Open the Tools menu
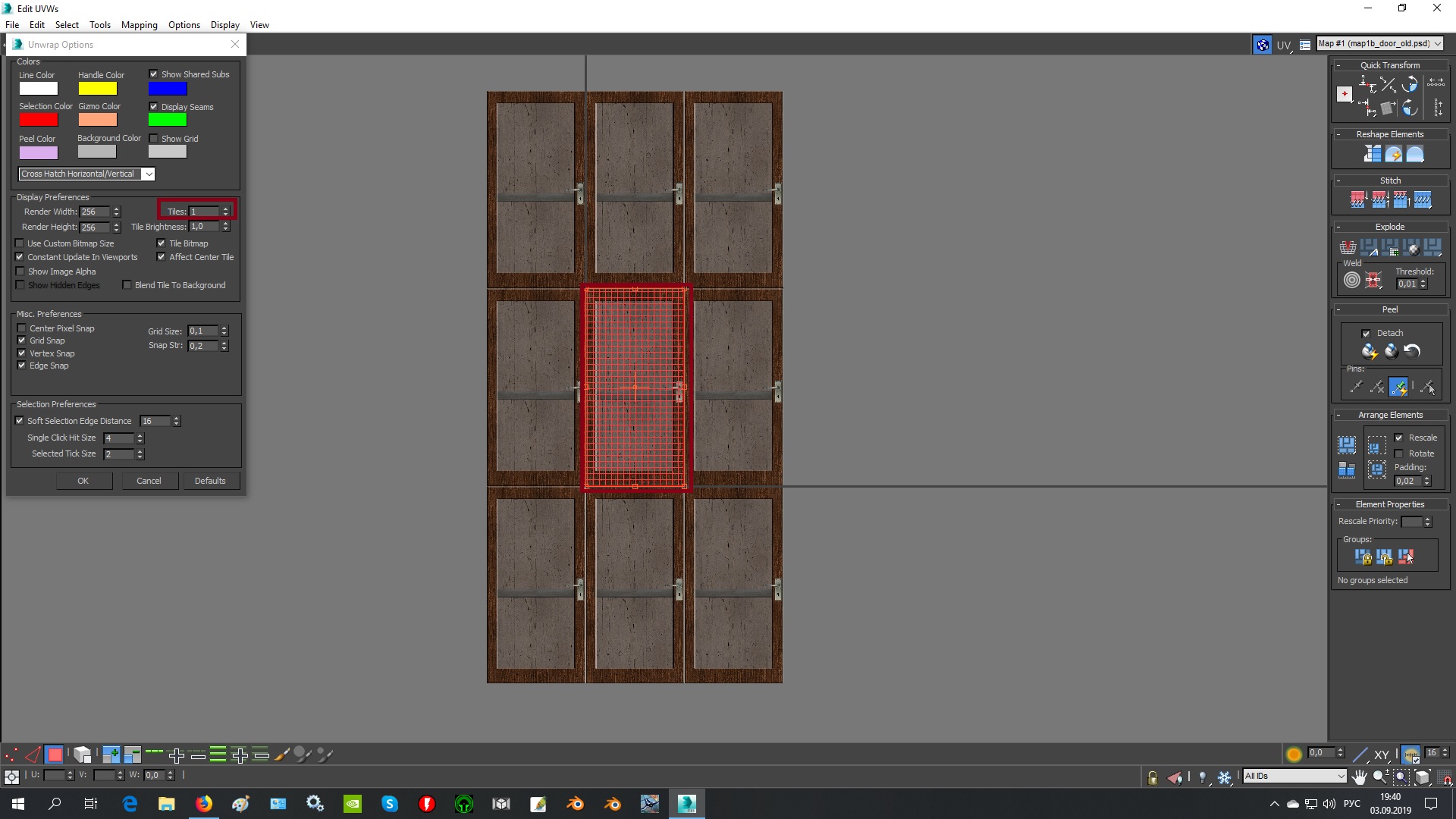The image size is (1456, 819). [x=99, y=25]
